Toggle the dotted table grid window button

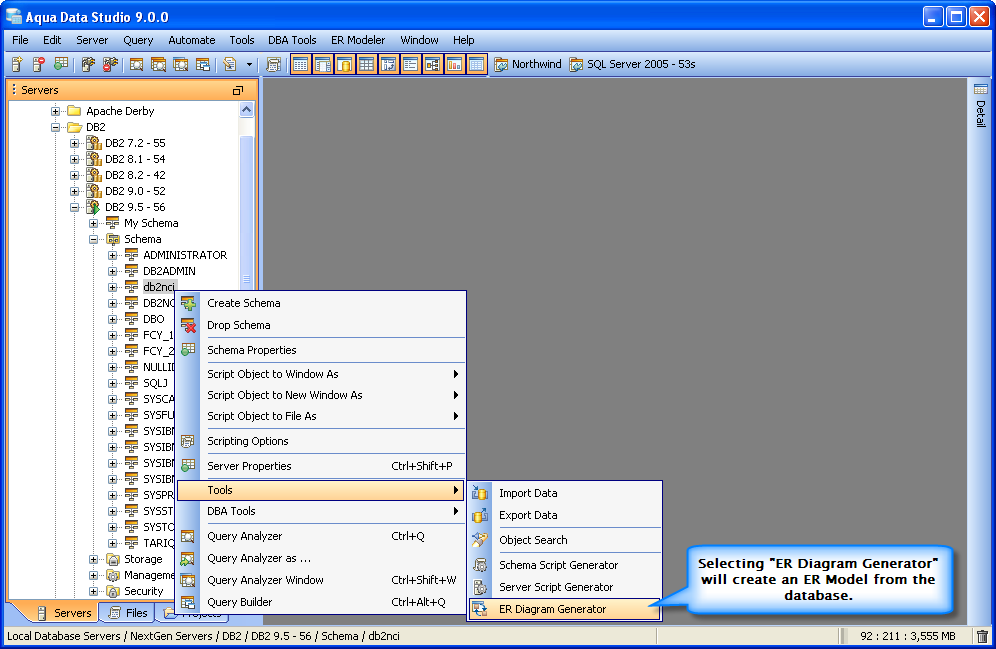pos(301,64)
